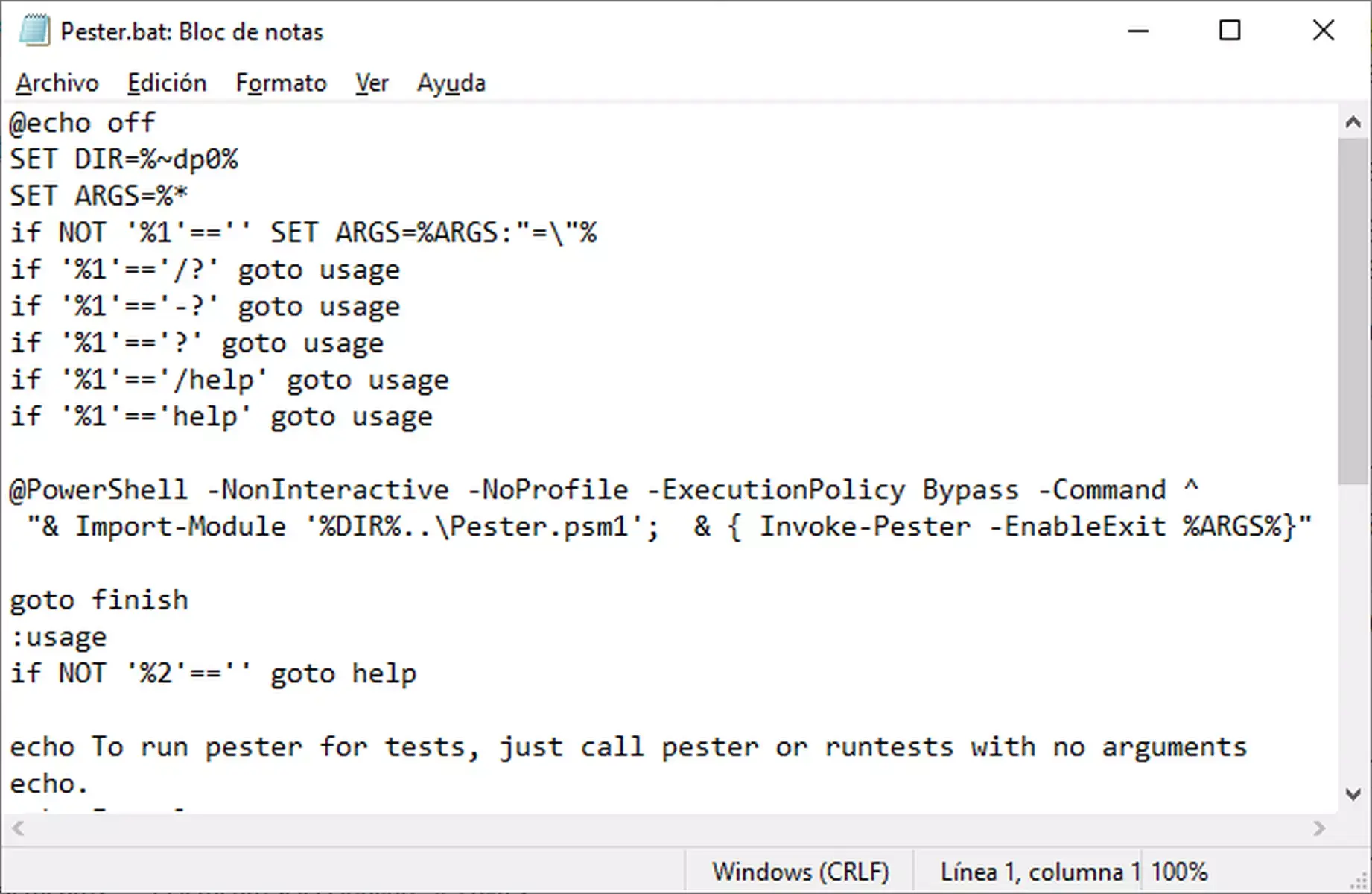The image size is (1372, 894).
Task: Click the scroll right arrow on the horizontal scrollbar
Action: 1317,827
